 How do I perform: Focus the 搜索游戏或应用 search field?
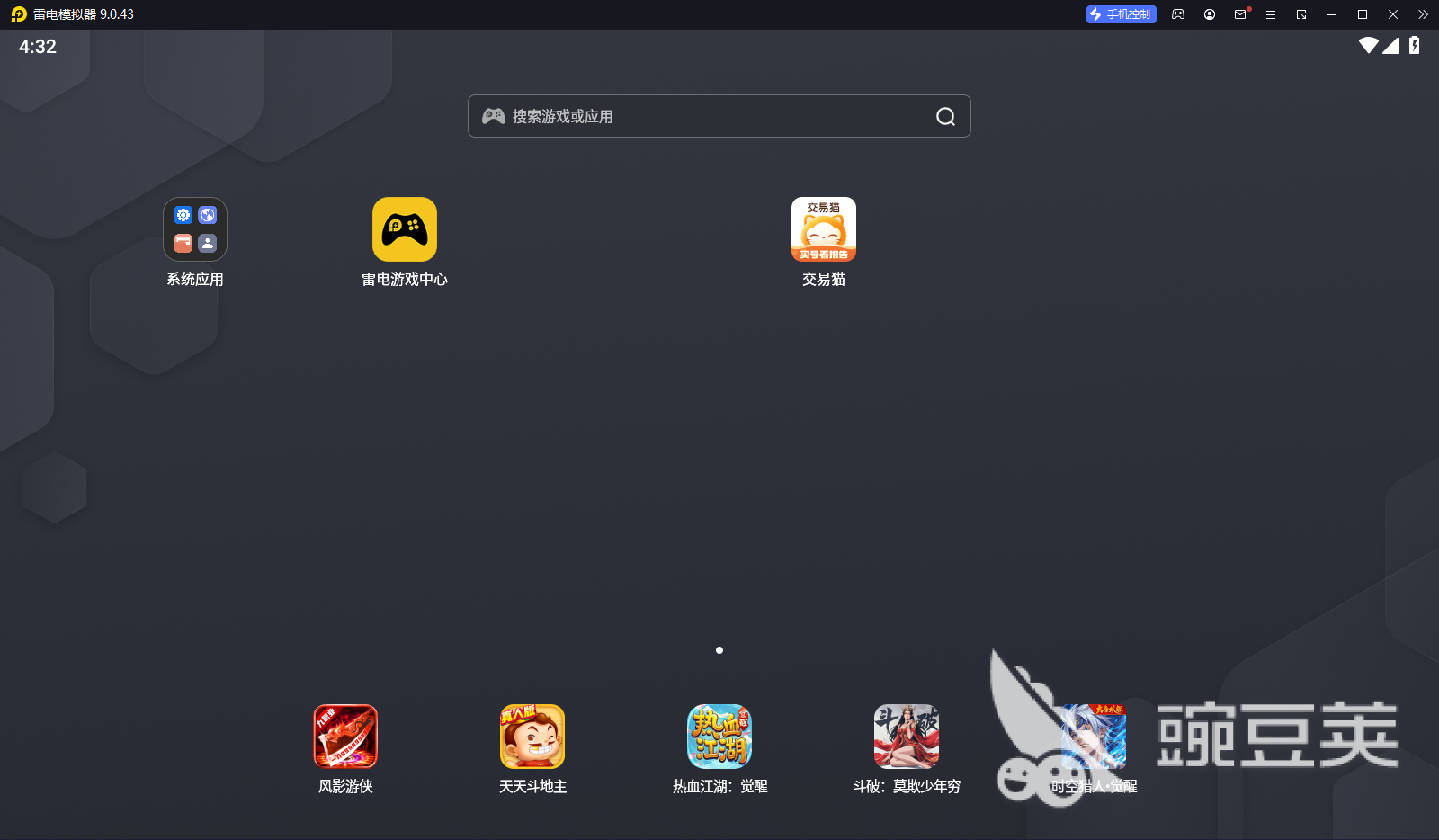[719, 116]
